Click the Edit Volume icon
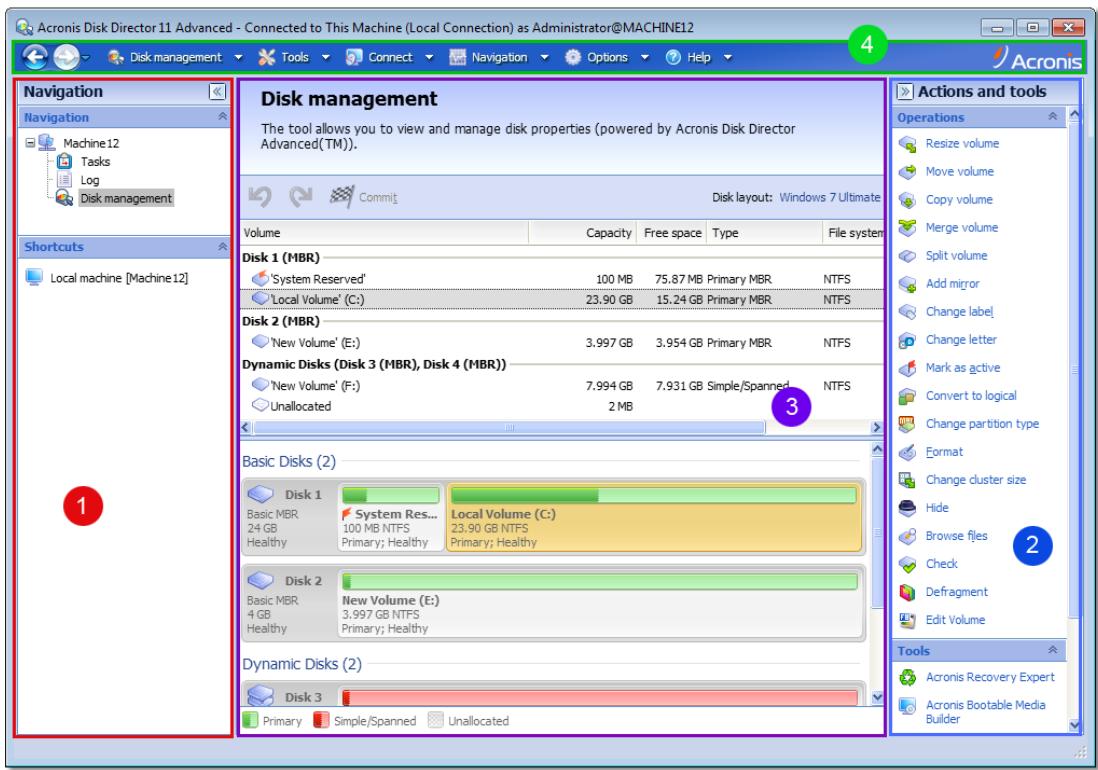 point(908,620)
